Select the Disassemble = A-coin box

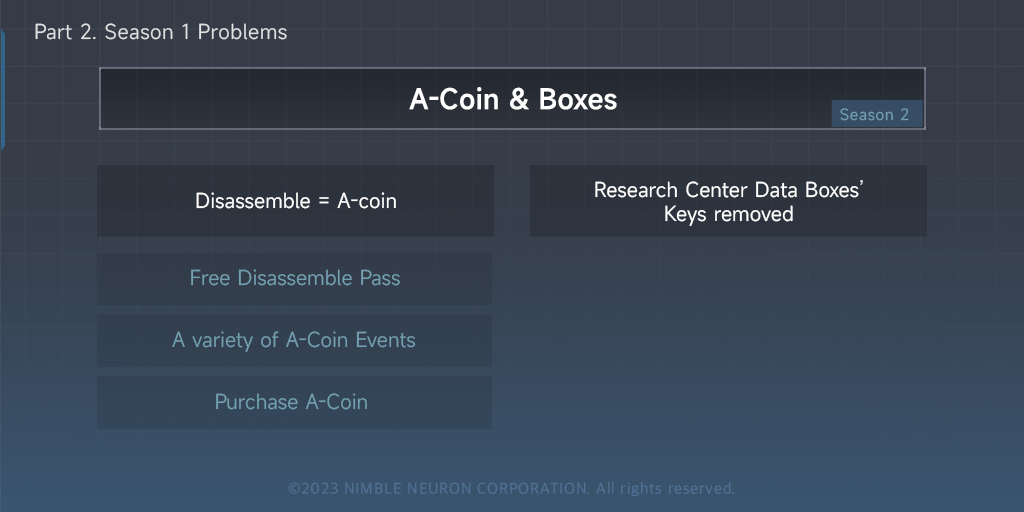pyautogui.click(x=295, y=201)
